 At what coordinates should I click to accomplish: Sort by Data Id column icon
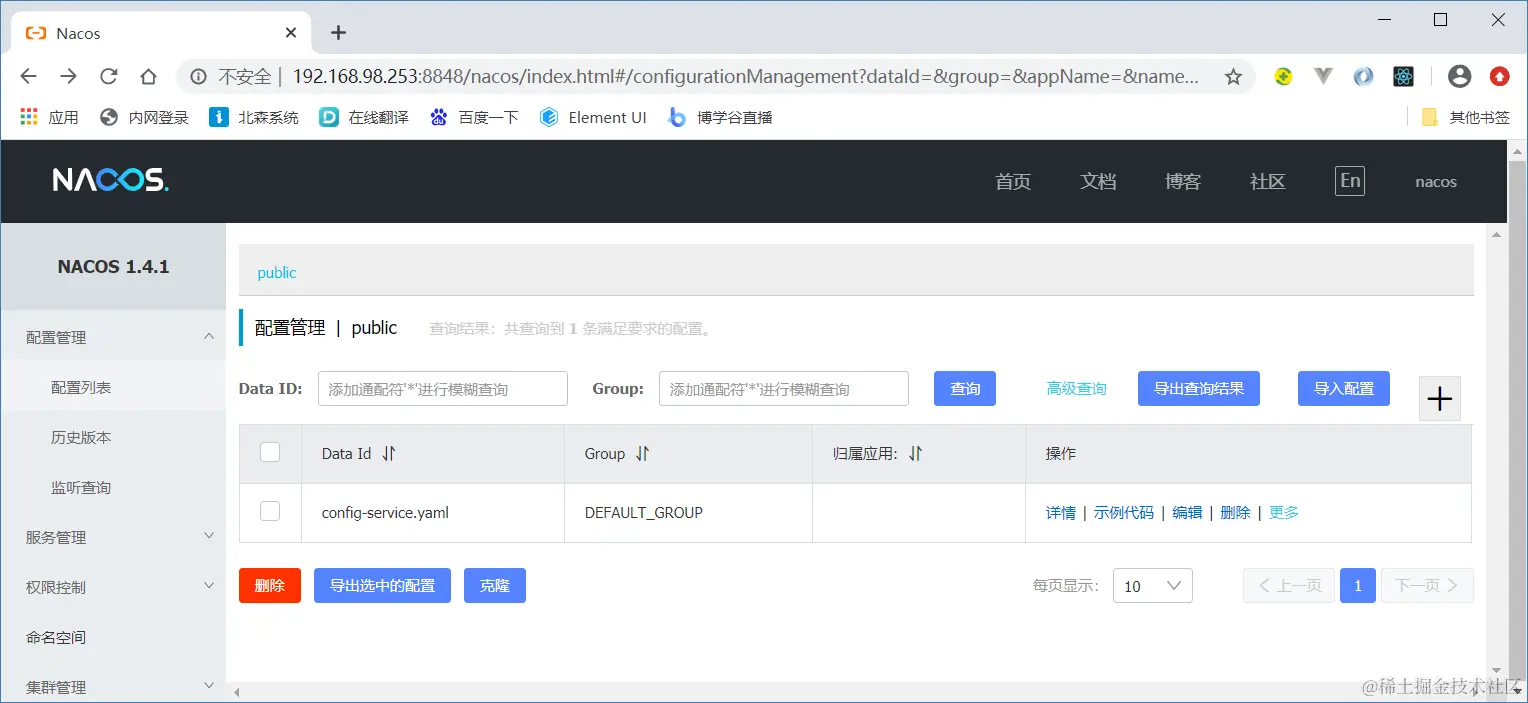tap(389, 453)
